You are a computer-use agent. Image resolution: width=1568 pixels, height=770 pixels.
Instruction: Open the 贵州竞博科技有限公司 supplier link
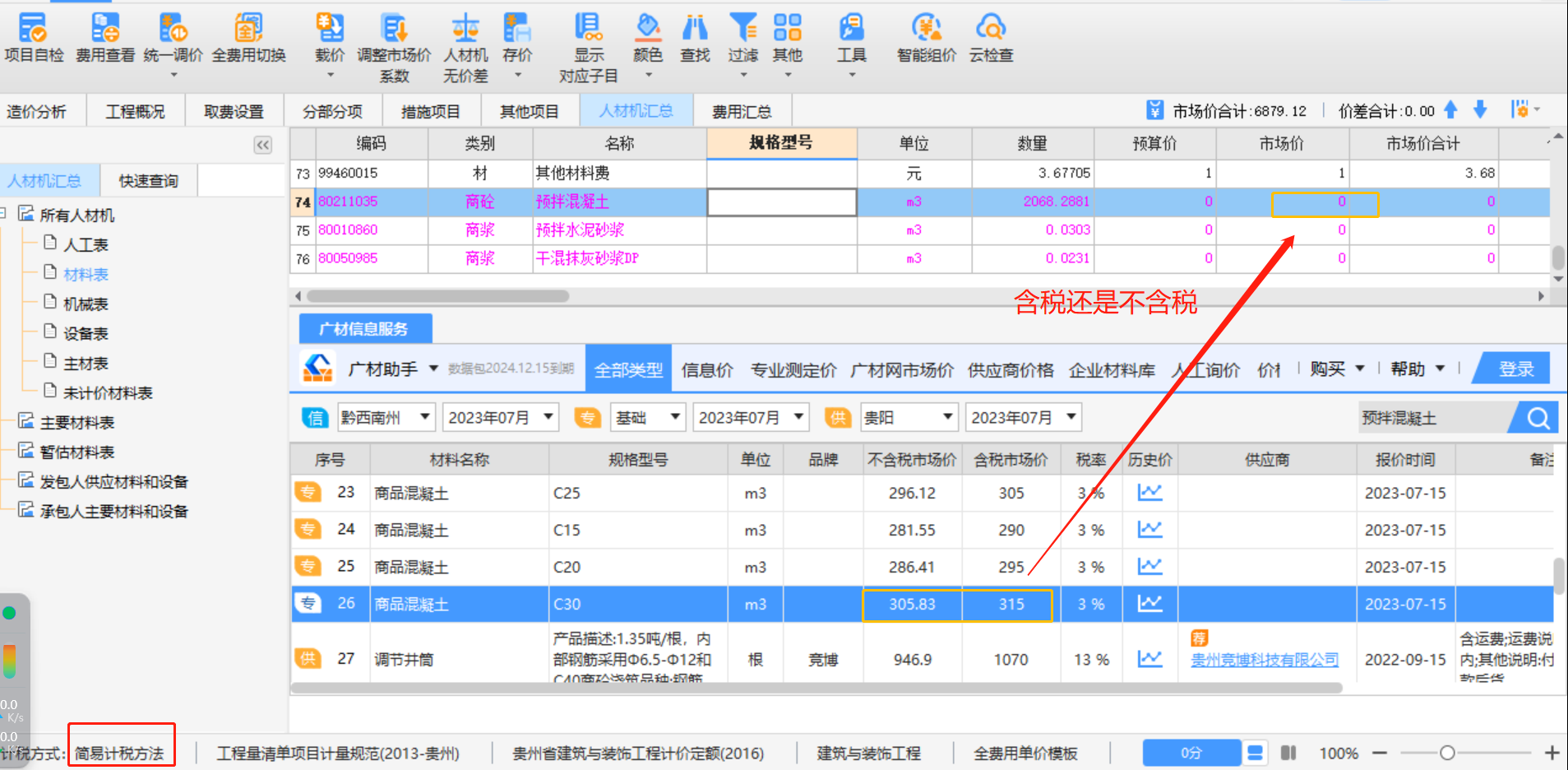[x=1265, y=659]
